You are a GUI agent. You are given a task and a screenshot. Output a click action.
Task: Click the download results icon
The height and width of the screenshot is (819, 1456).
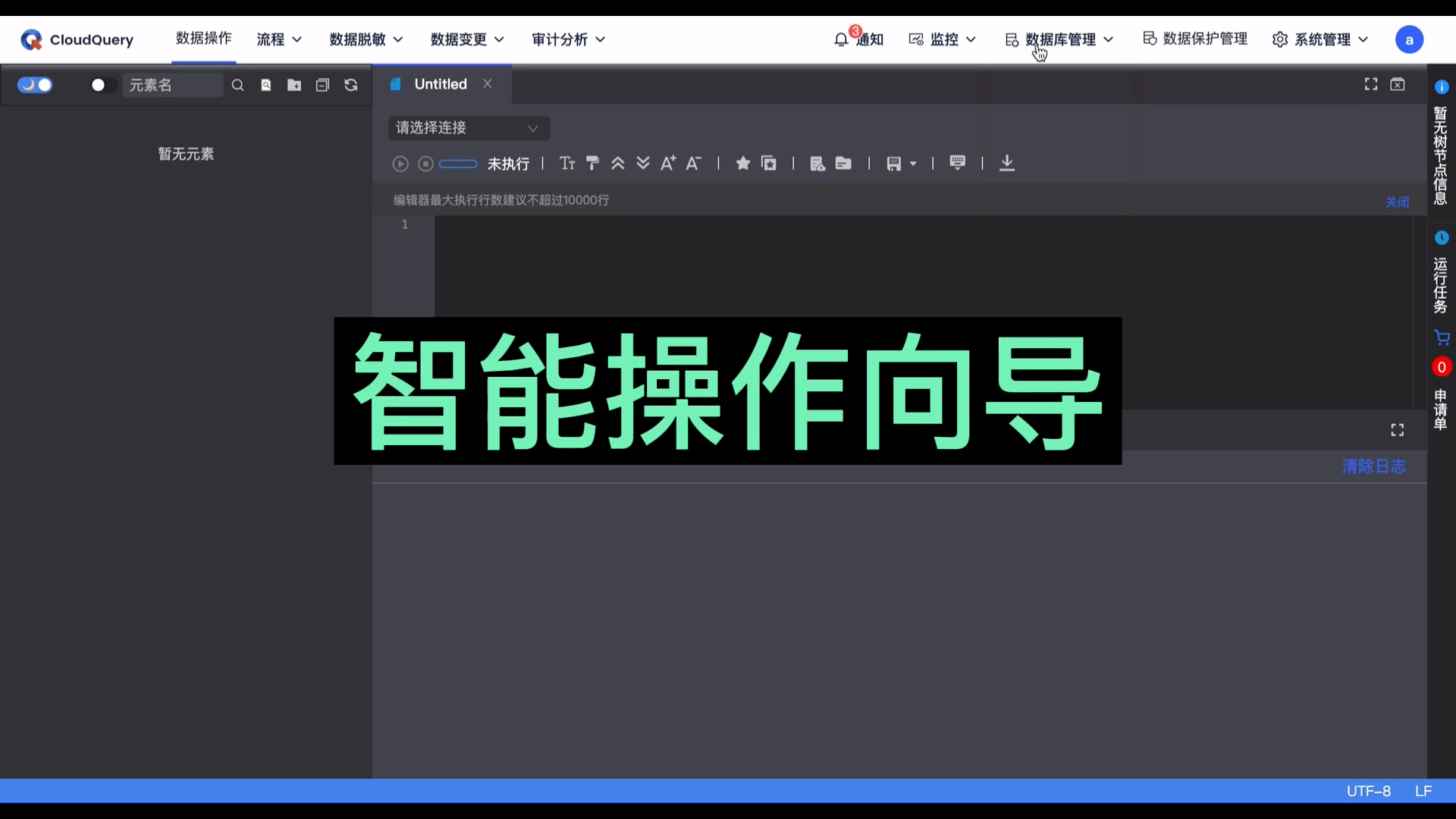click(1008, 163)
